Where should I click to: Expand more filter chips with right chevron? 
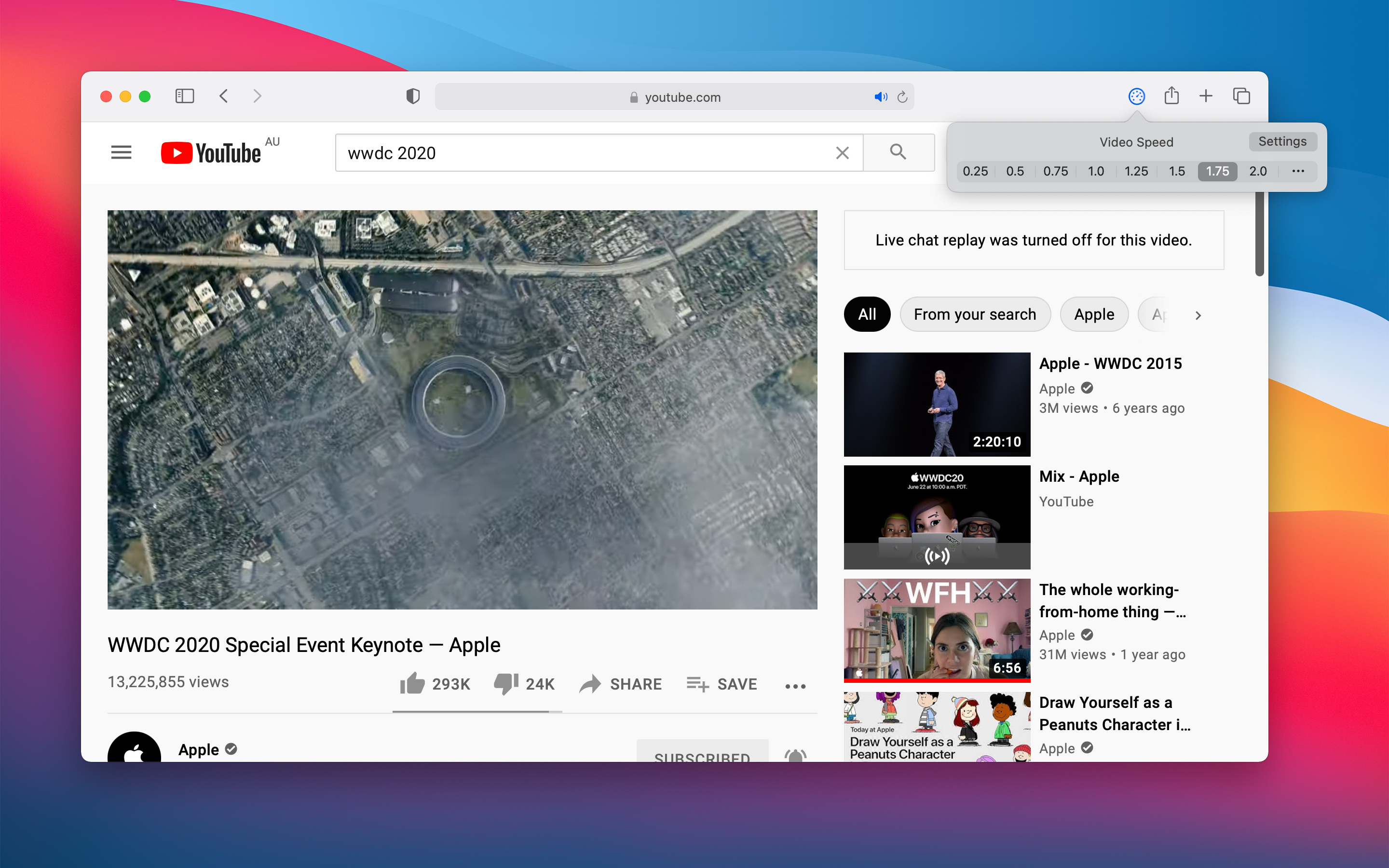point(1198,315)
